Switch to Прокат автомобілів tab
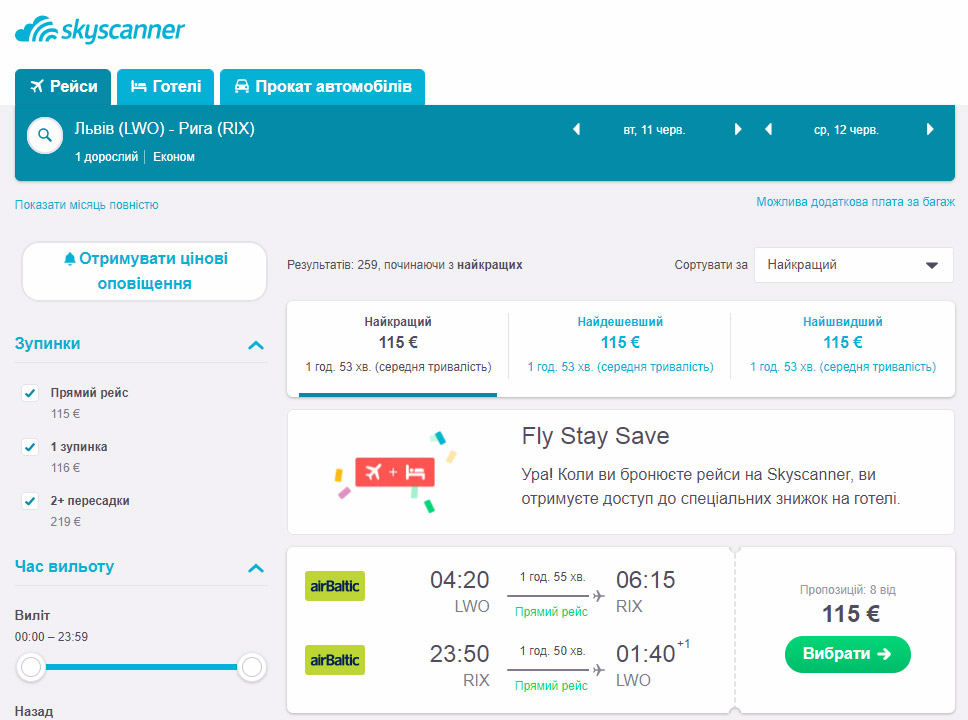968x720 pixels. tap(322, 86)
